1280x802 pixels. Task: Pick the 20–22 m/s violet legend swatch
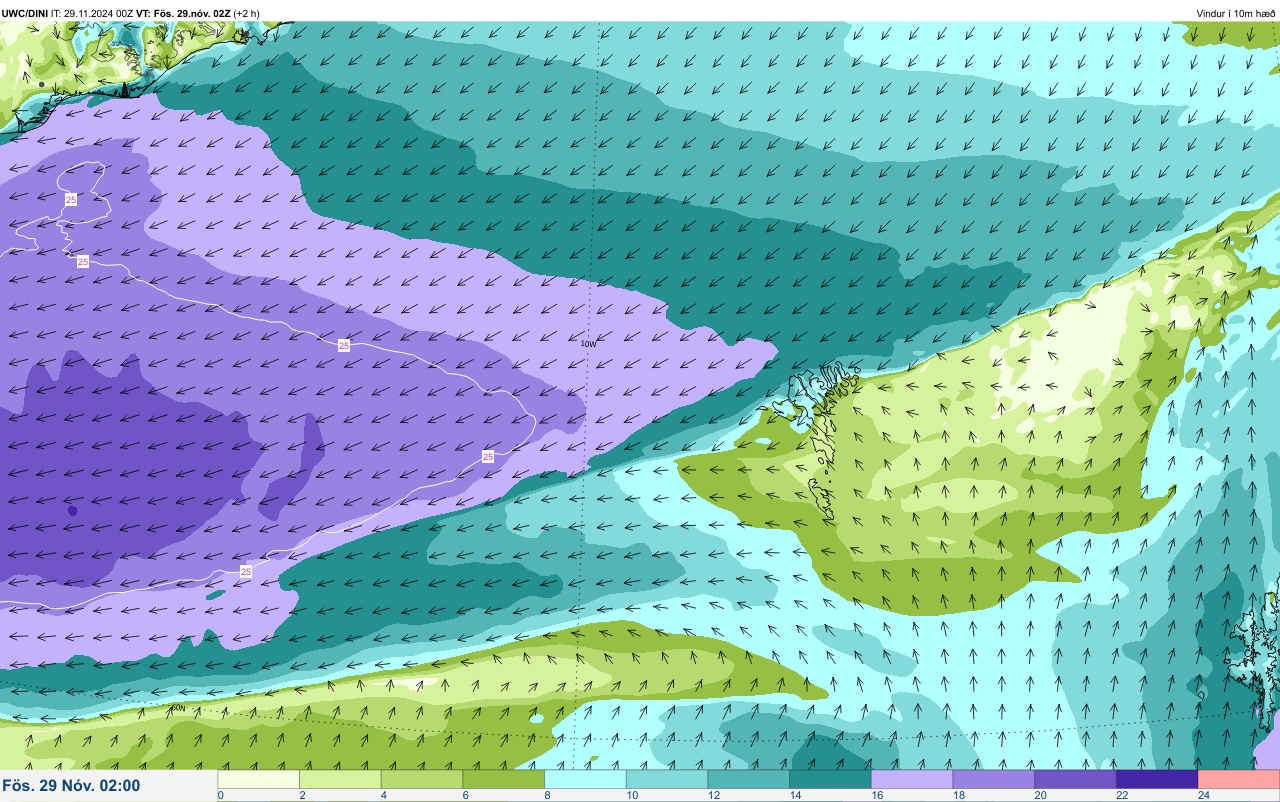(1076, 779)
